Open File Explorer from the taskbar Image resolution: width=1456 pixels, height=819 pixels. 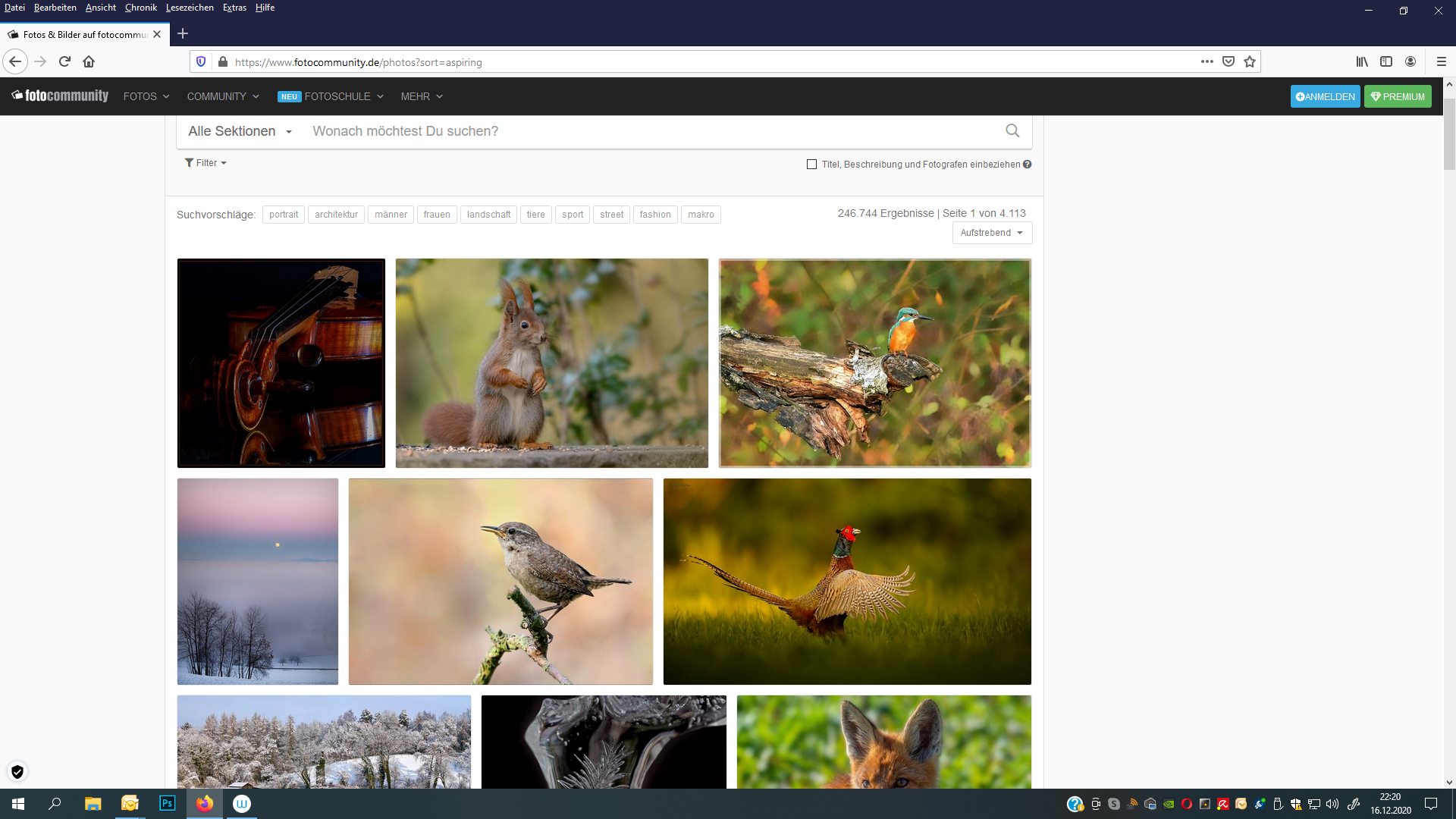click(x=93, y=804)
